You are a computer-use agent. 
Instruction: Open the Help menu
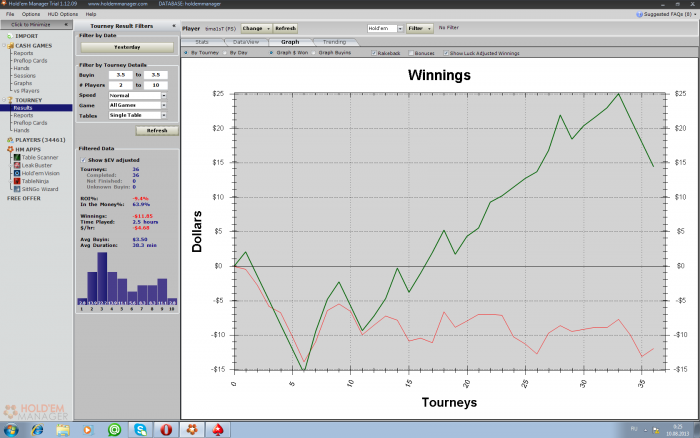click(x=91, y=14)
